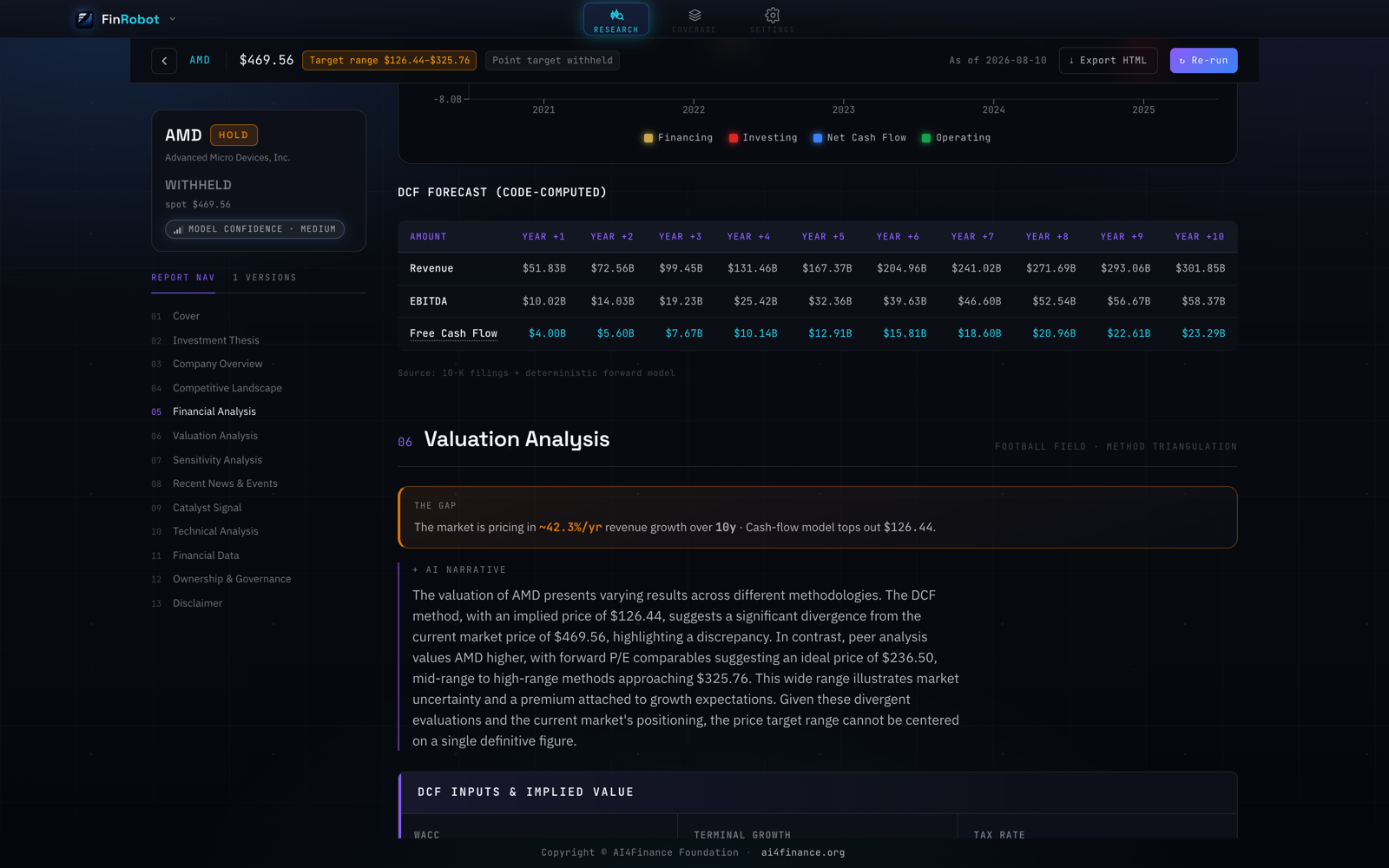Open the Company Overview section
The width and height of the screenshot is (1389, 868).
point(217,364)
